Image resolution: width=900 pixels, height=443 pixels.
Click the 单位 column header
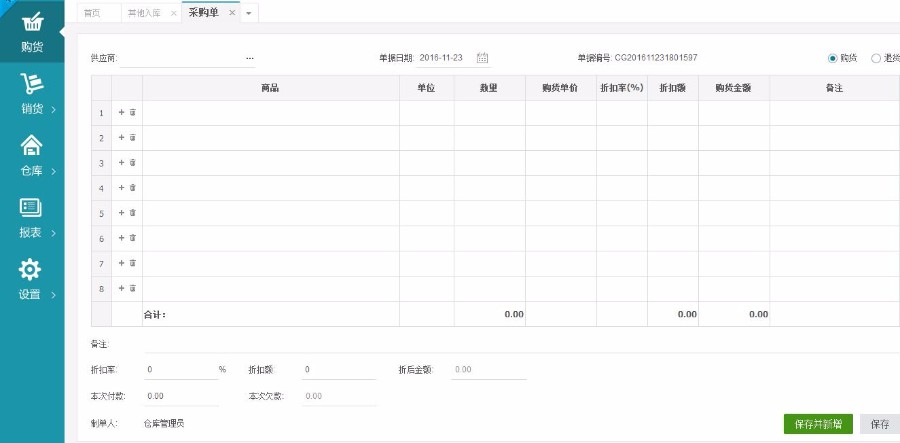click(x=427, y=88)
